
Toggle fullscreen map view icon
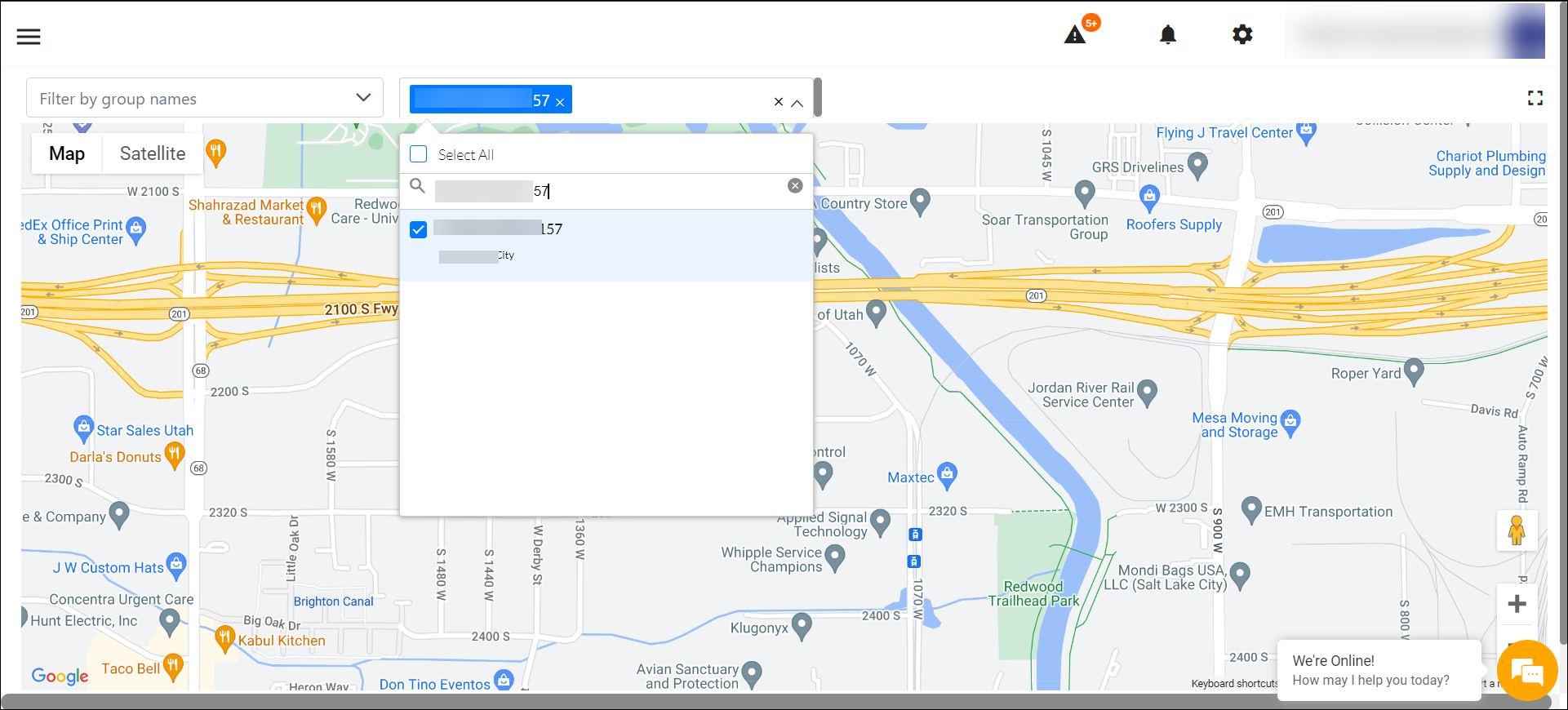click(1535, 98)
